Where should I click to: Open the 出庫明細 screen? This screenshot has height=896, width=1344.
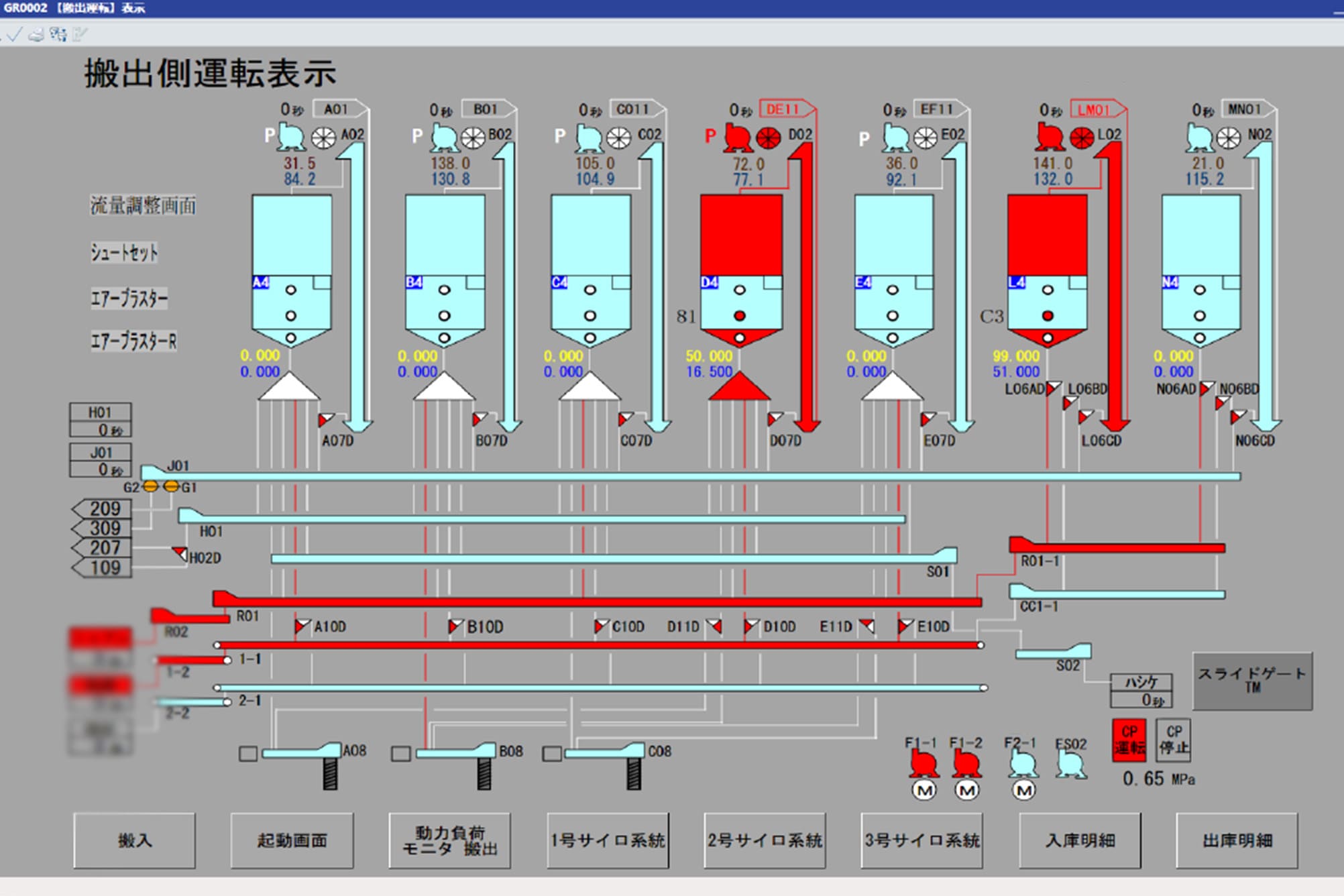pos(1237,840)
